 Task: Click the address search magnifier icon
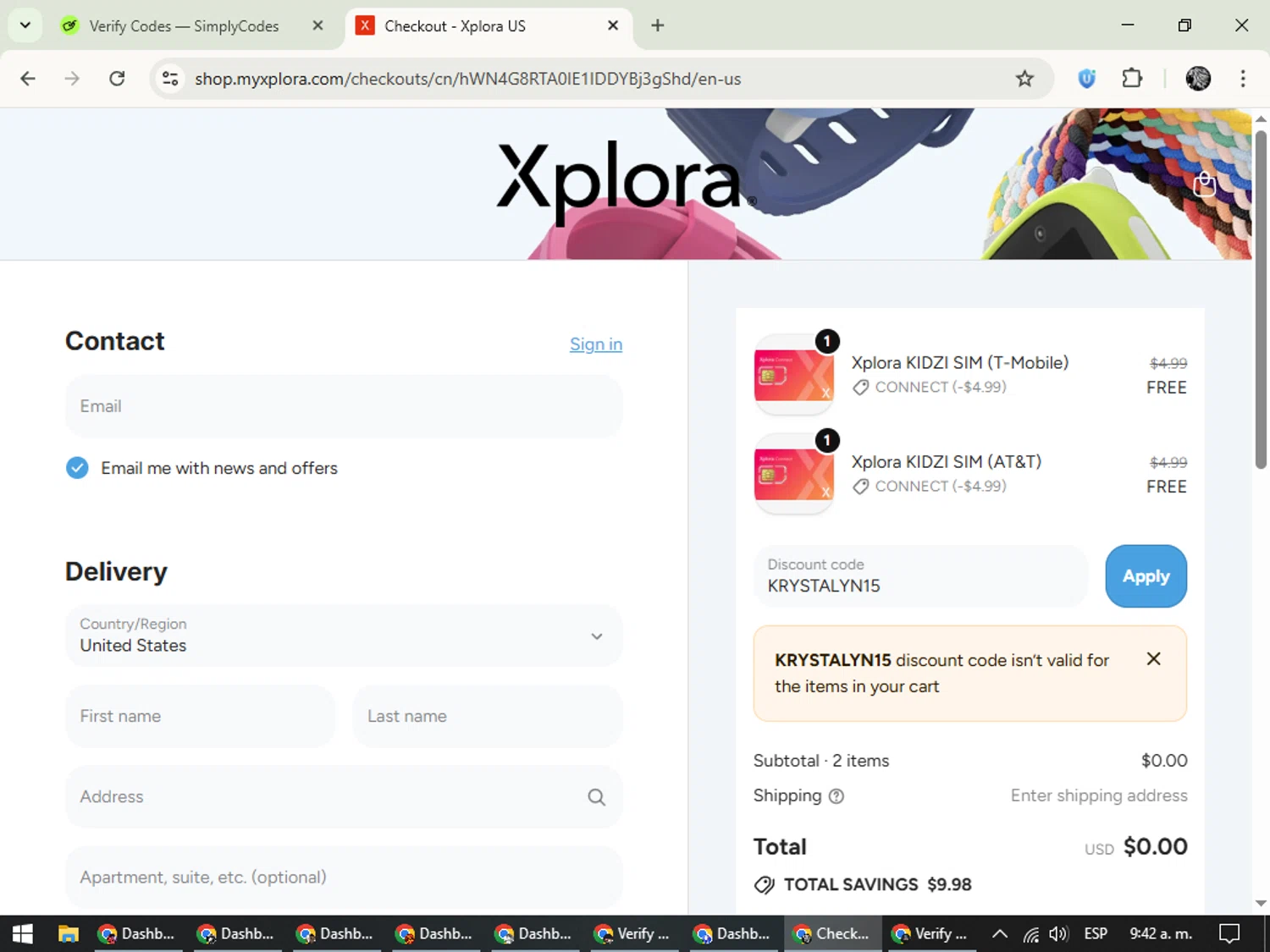pos(597,797)
